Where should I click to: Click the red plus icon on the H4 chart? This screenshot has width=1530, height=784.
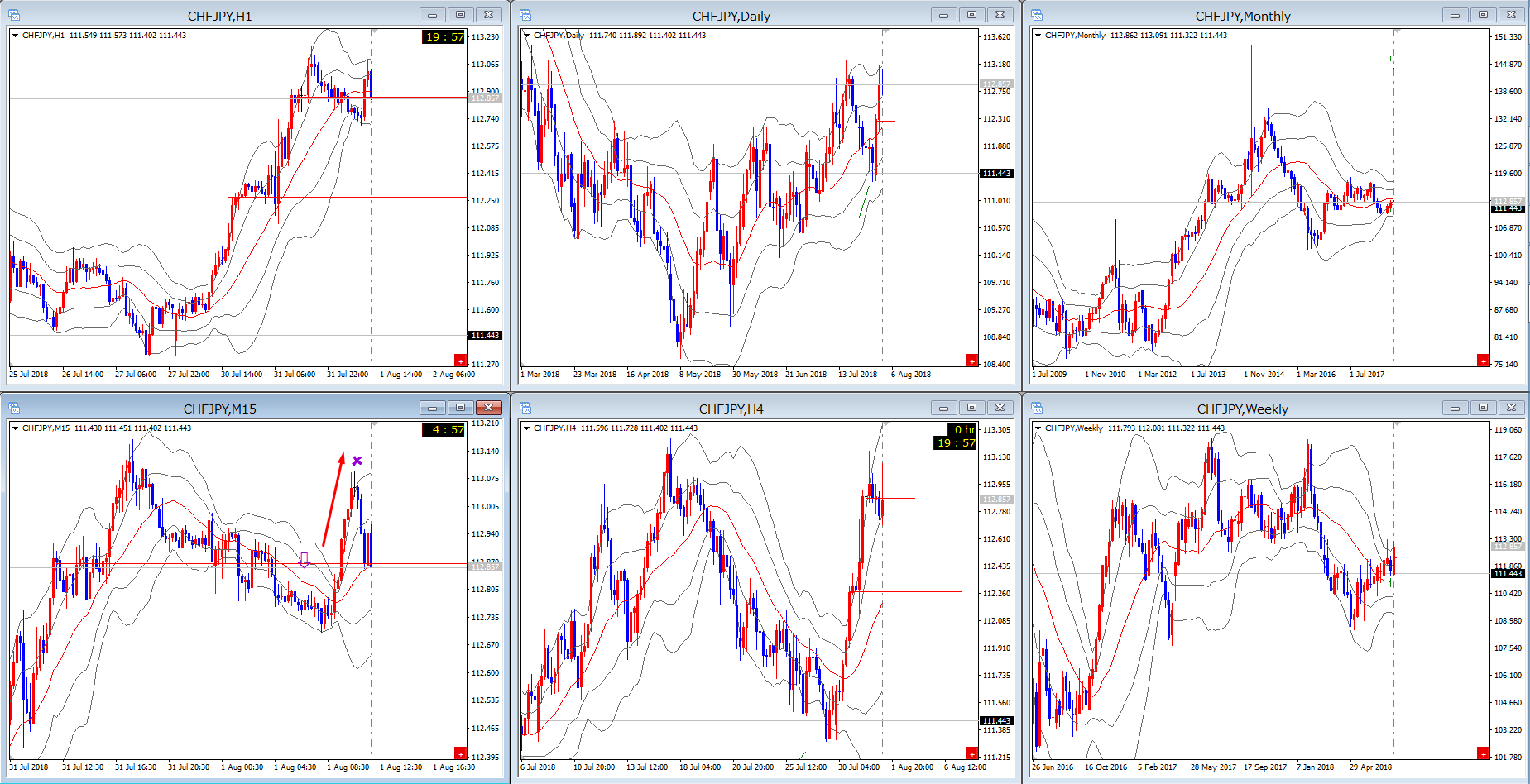[x=971, y=753]
